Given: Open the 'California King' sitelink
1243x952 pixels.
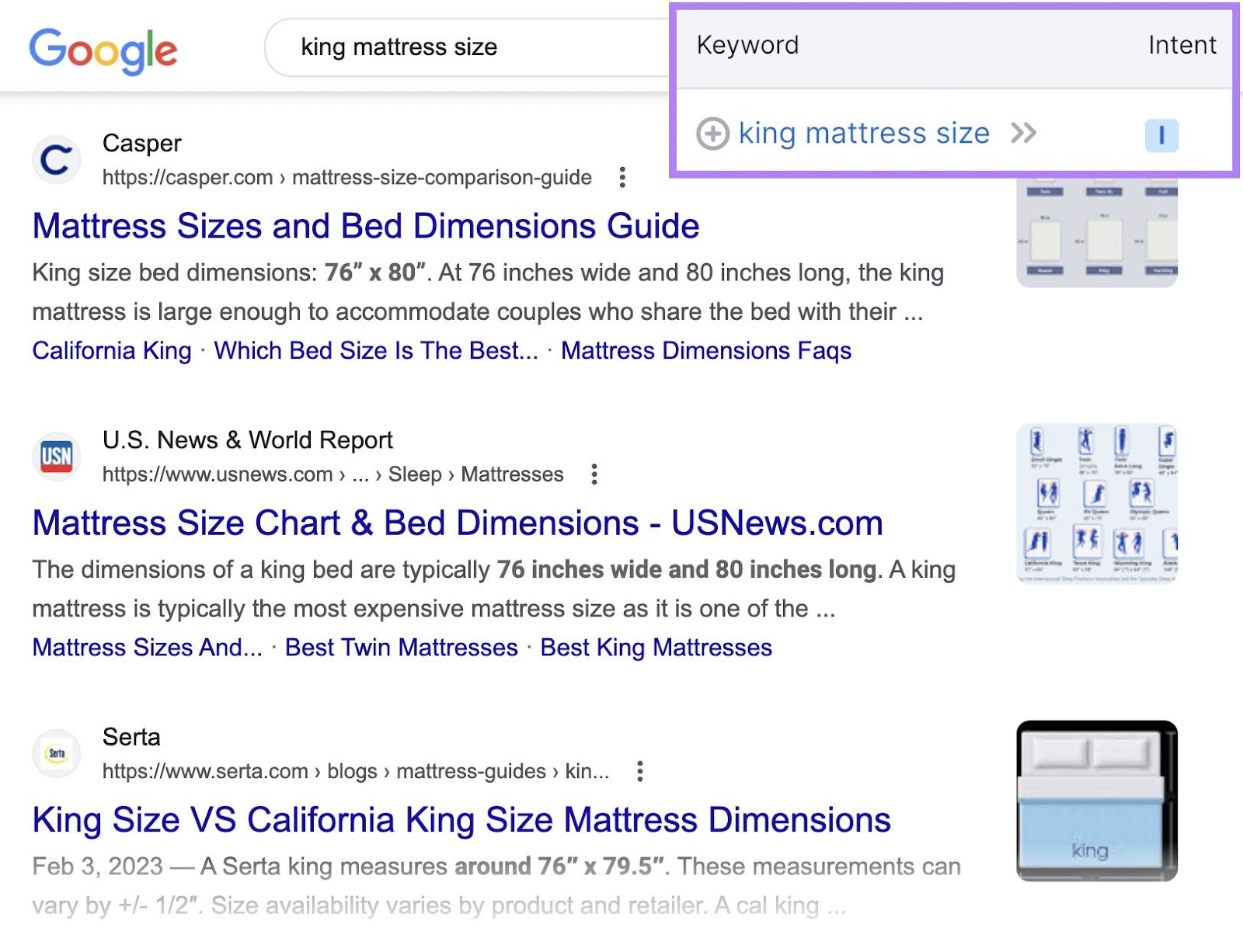Looking at the screenshot, I should pyautogui.click(x=112, y=351).
